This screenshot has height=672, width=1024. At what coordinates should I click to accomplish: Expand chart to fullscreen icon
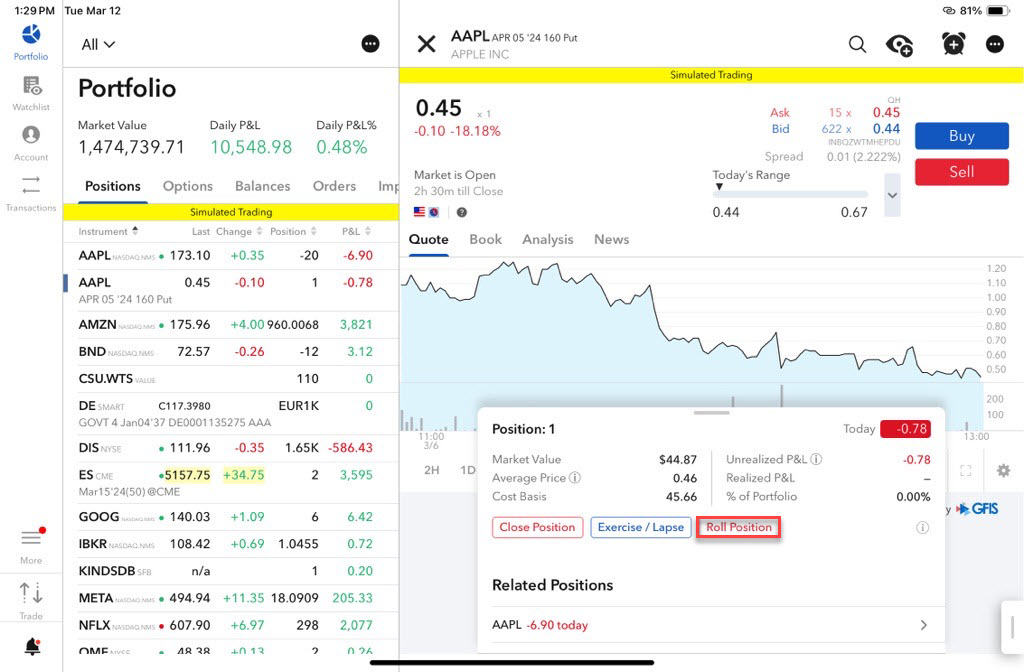966,470
